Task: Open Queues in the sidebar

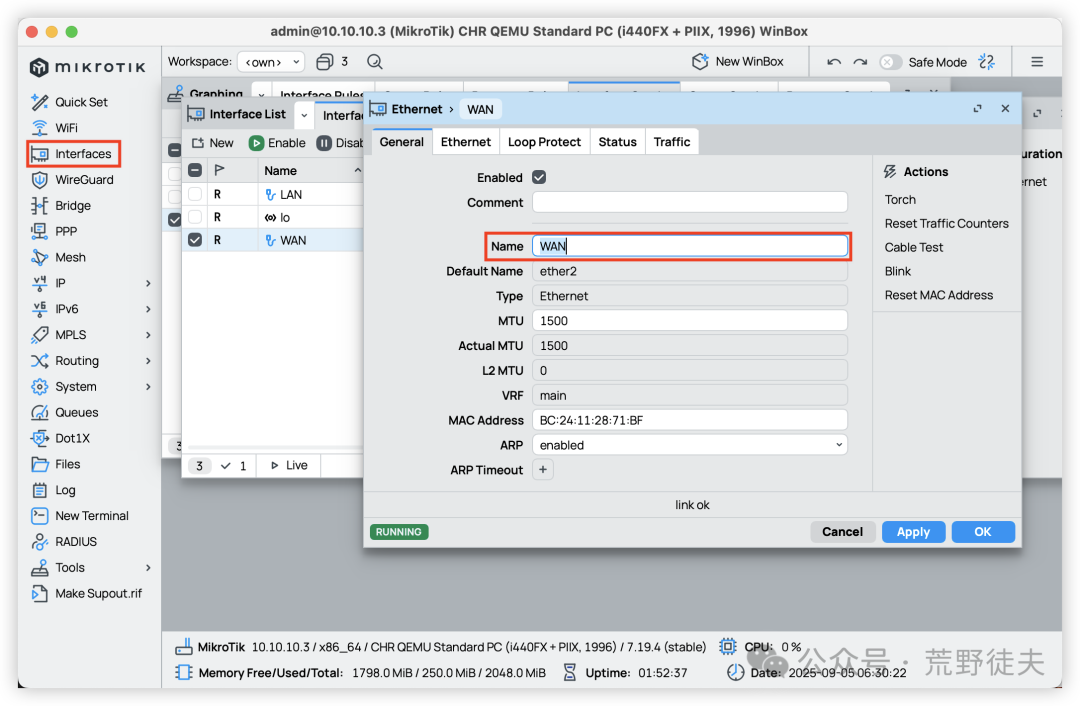Action: (x=65, y=413)
